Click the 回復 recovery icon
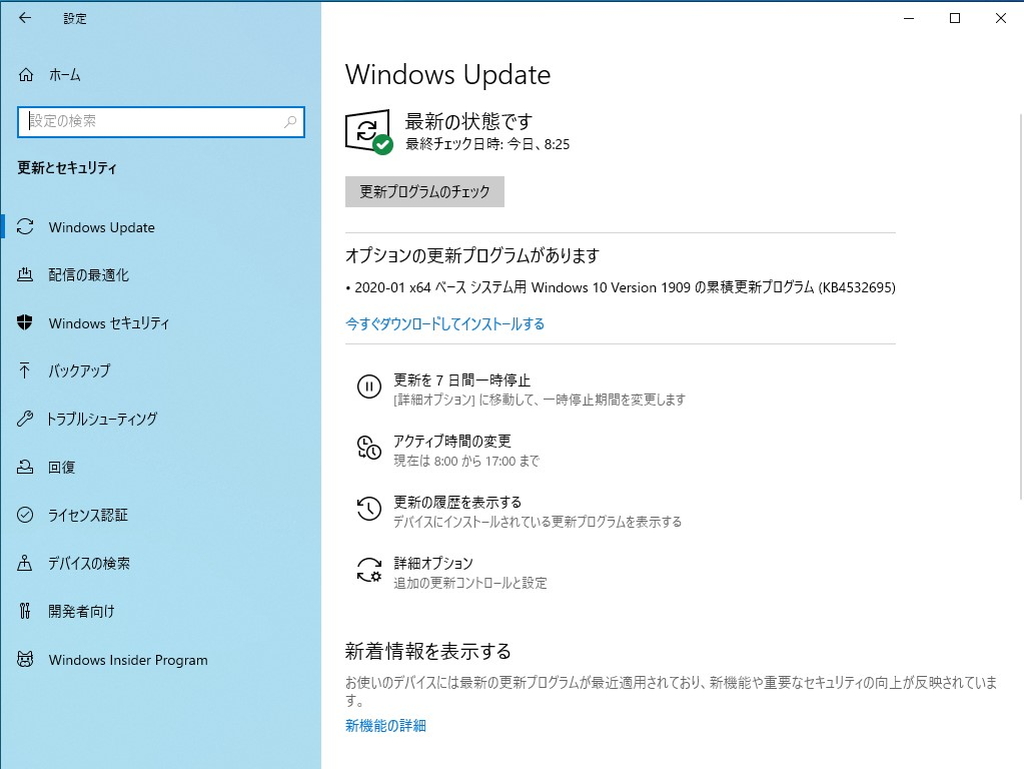The width and height of the screenshot is (1024, 769). 24,467
